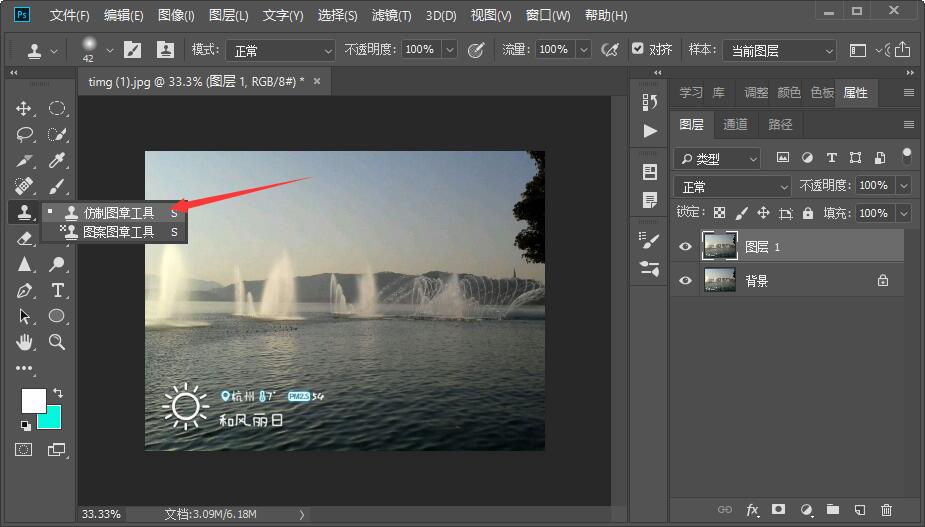The image size is (925, 527).
Task: Select the Spot Healing Brush tool
Action: tap(24, 186)
